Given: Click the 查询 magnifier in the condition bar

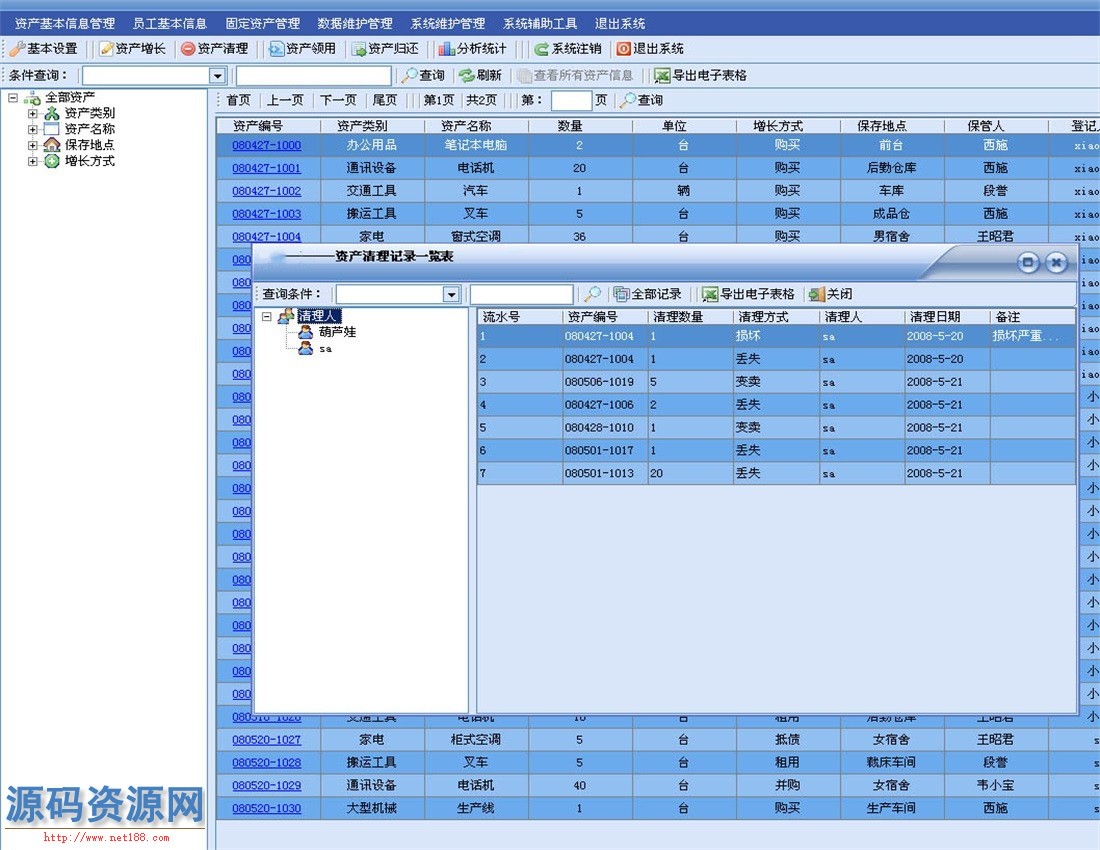Looking at the screenshot, I should 409,75.
